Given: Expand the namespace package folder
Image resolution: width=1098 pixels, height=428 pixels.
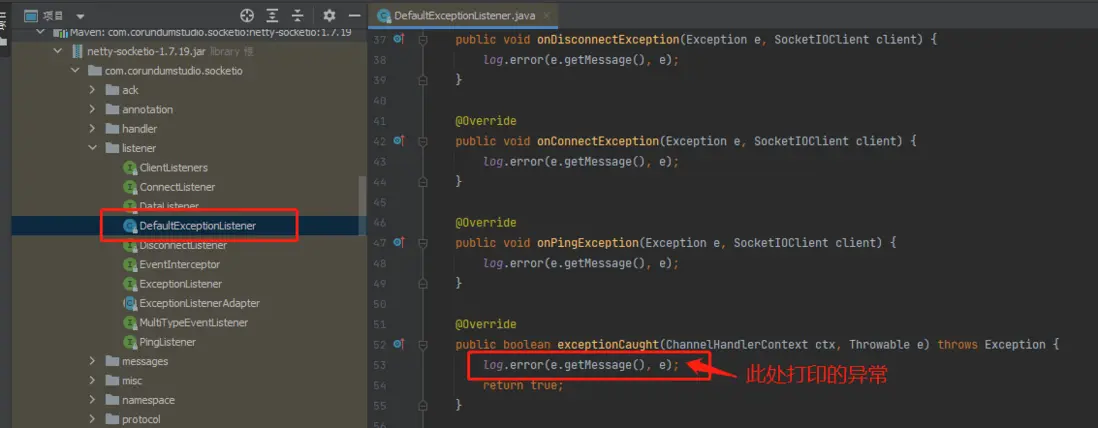Looking at the screenshot, I should point(92,400).
